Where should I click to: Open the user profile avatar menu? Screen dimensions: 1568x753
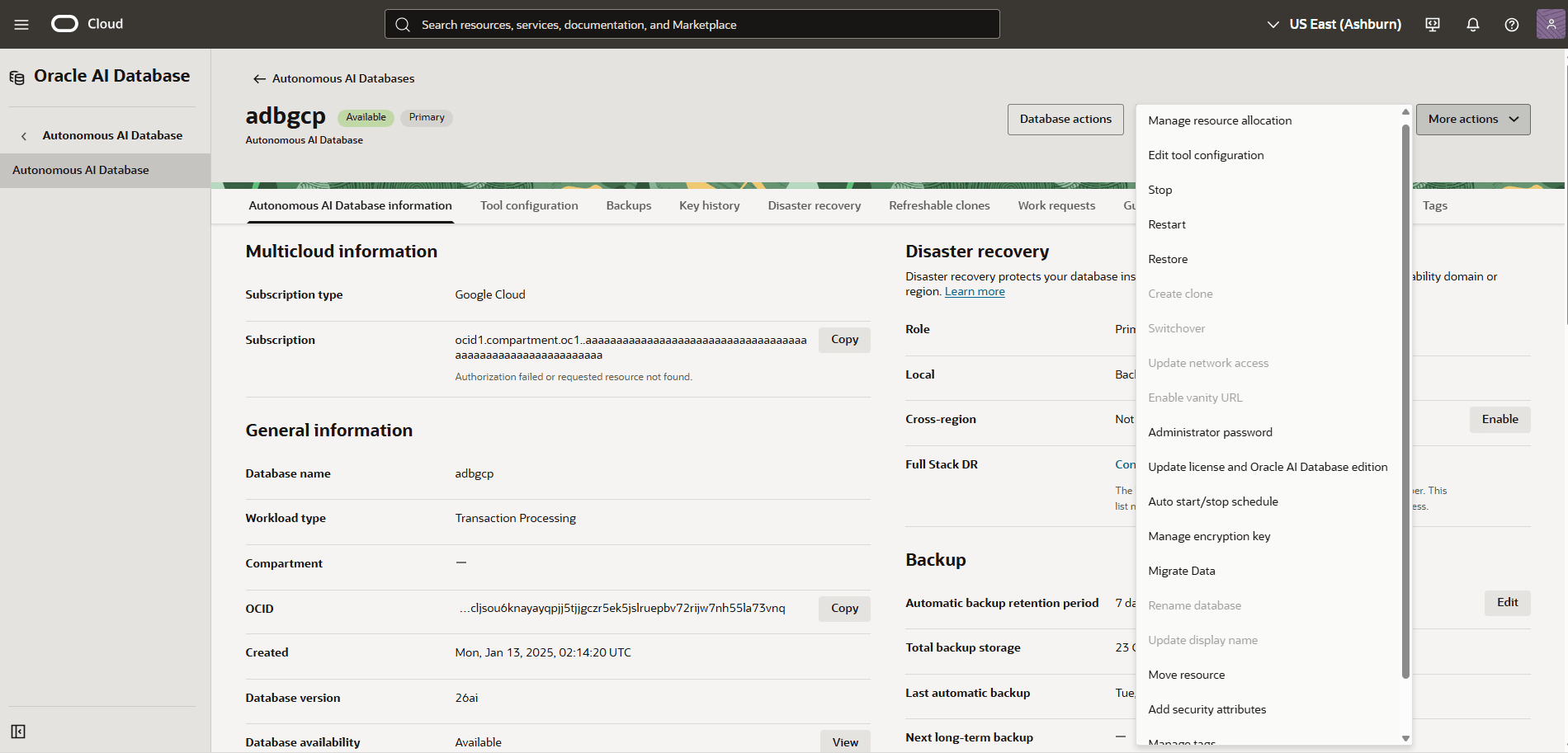coord(1551,23)
